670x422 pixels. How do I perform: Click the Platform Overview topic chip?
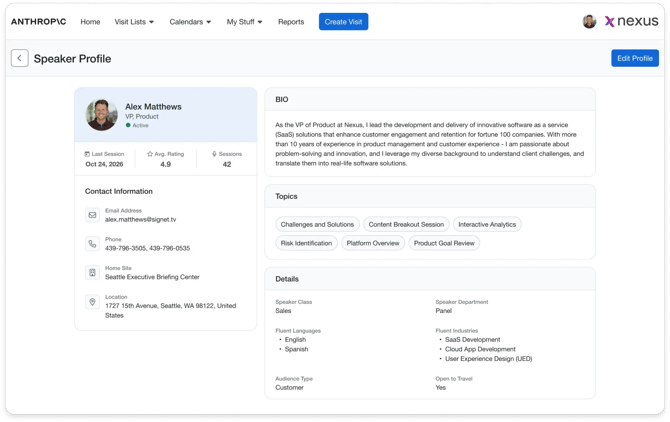(373, 243)
